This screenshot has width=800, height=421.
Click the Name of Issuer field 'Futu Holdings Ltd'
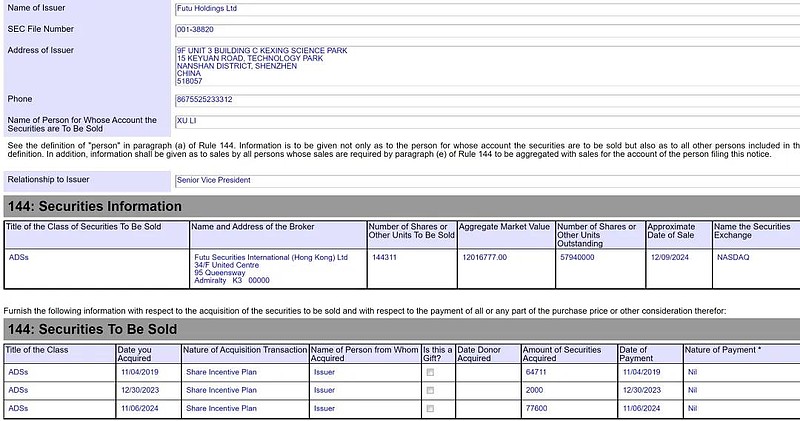point(487,9)
